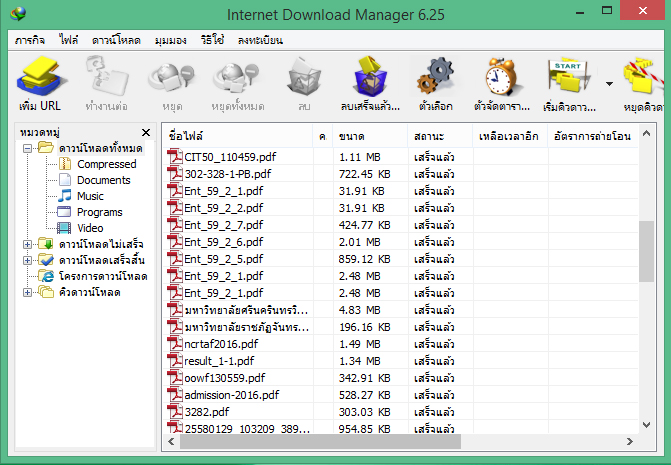
Task: Click the 722.45 KB size cell
Action: [x=365, y=174]
